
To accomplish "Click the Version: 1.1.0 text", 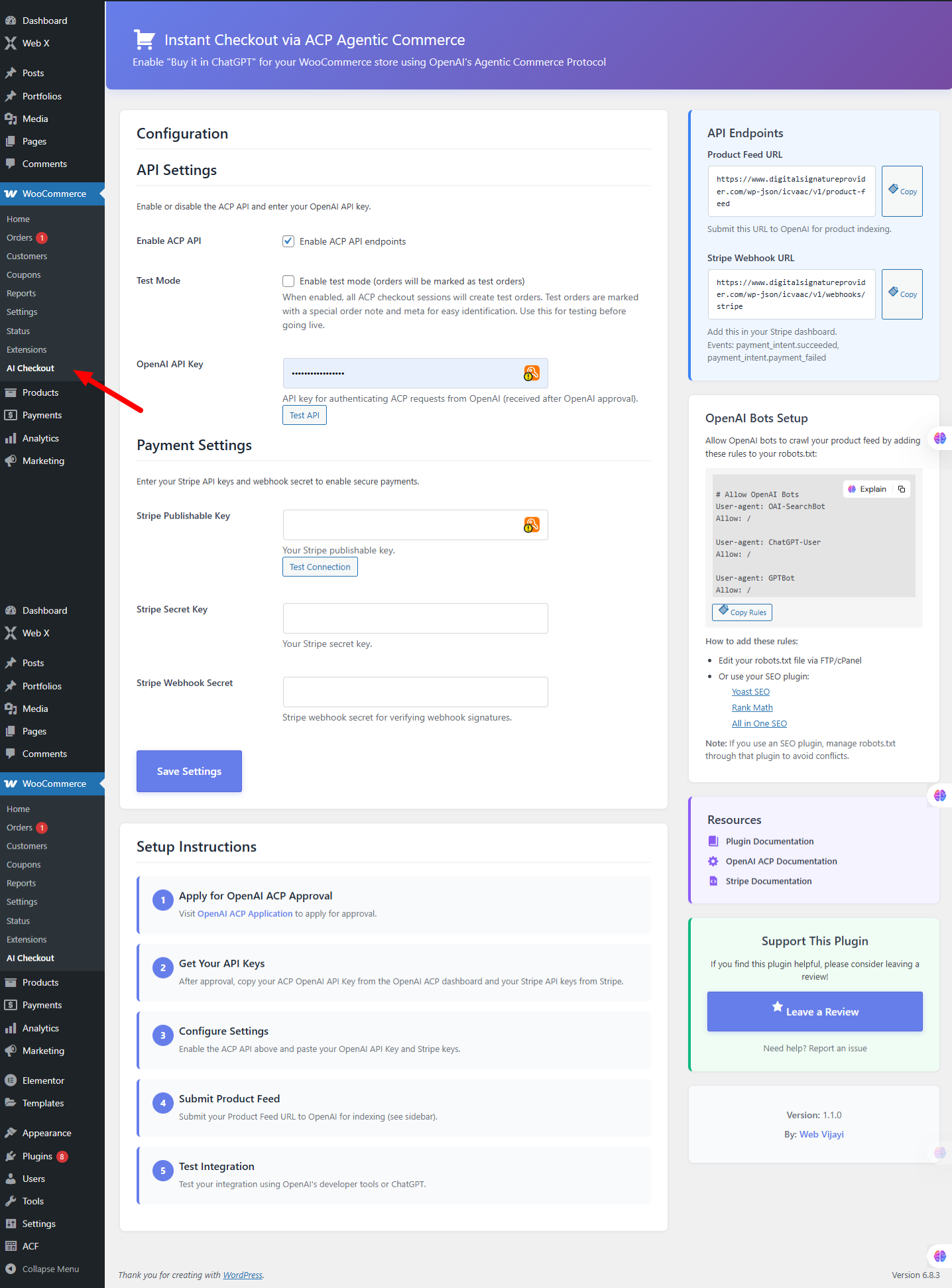I will click(814, 1115).
